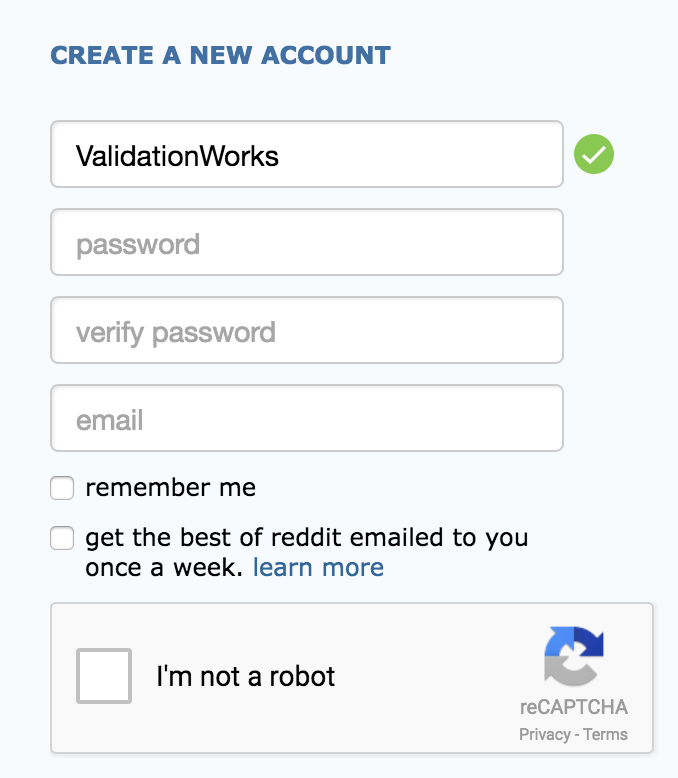Enable the remember me checkbox

tap(62, 488)
